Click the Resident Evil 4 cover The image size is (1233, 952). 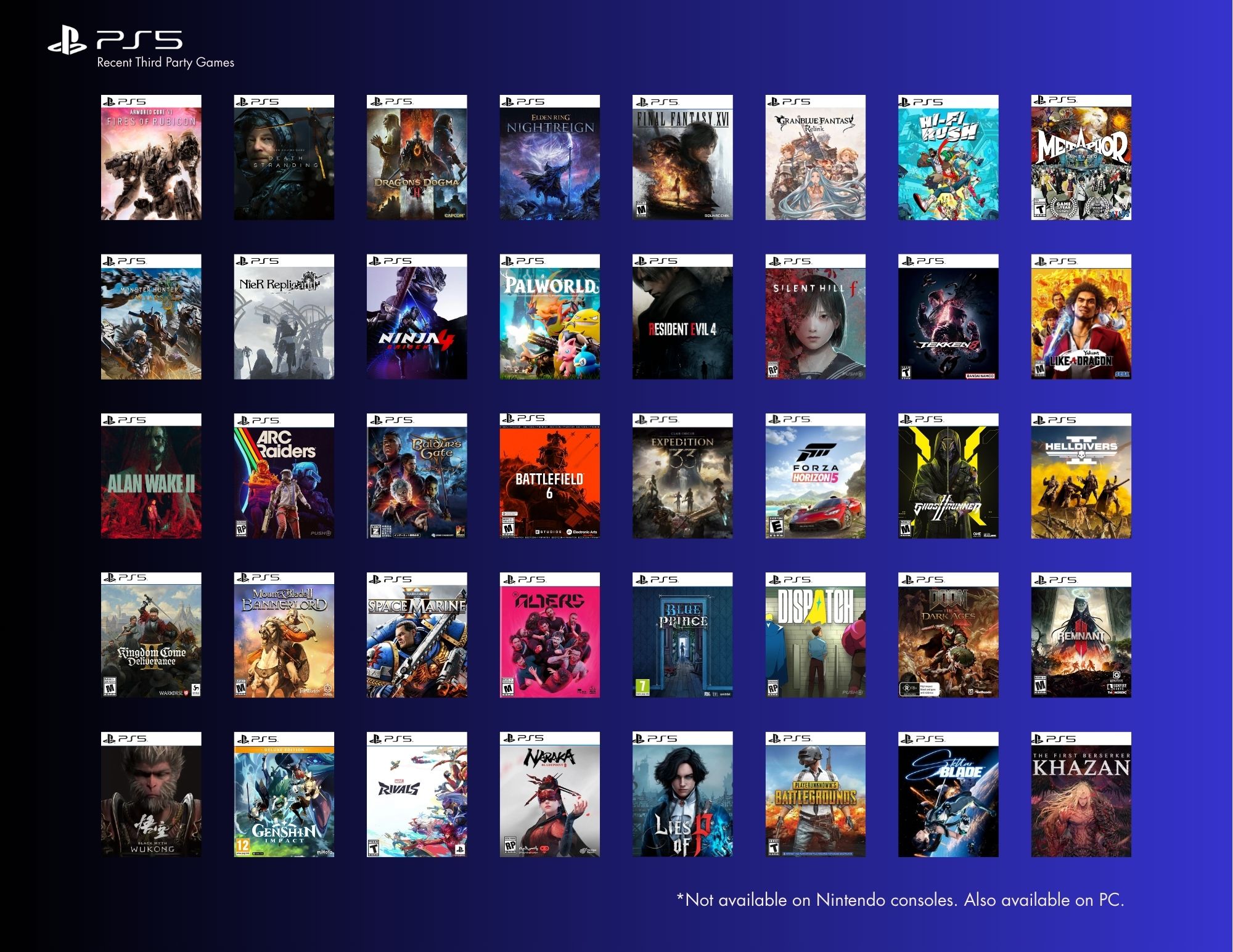[x=682, y=317]
